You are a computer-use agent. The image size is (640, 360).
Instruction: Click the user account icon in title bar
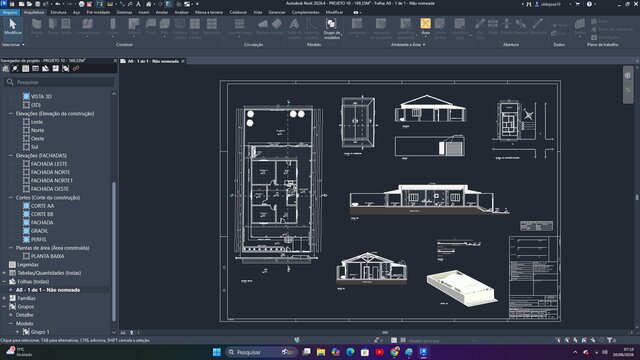[537, 4]
